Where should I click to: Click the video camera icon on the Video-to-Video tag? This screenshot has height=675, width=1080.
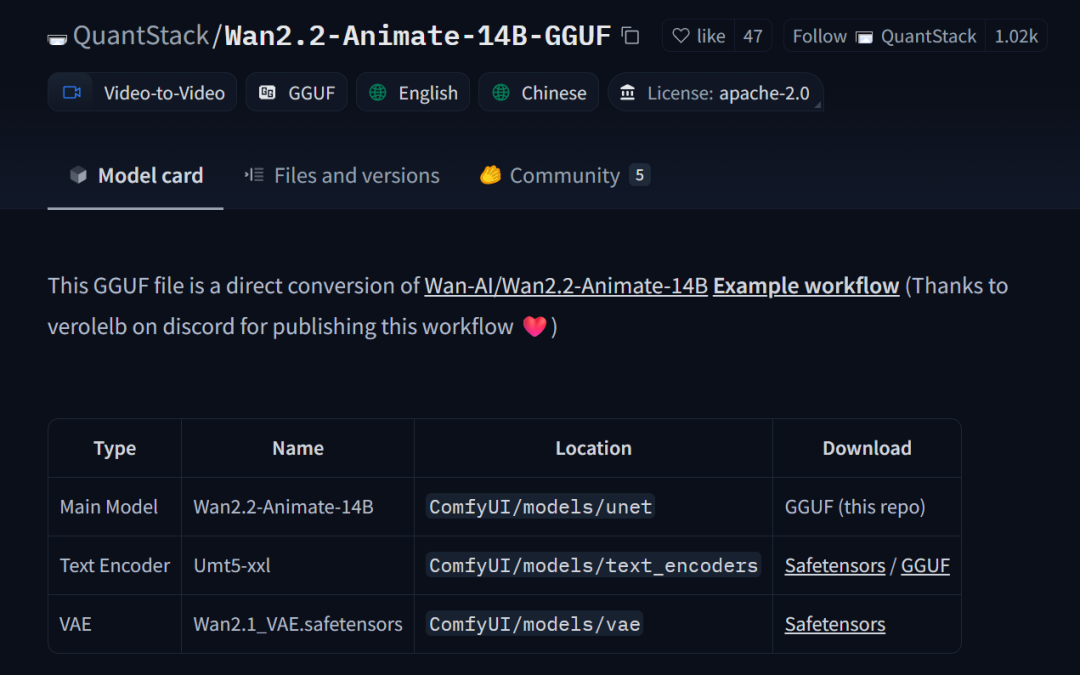coord(72,92)
